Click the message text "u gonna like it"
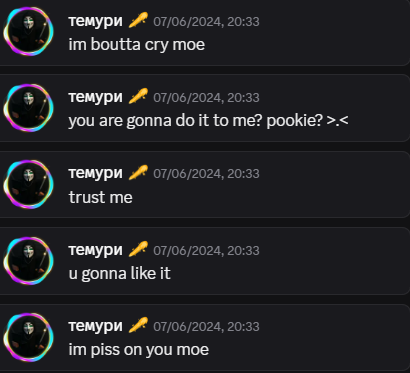The height and width of the screenshot is (373, 410). (120, 274)
